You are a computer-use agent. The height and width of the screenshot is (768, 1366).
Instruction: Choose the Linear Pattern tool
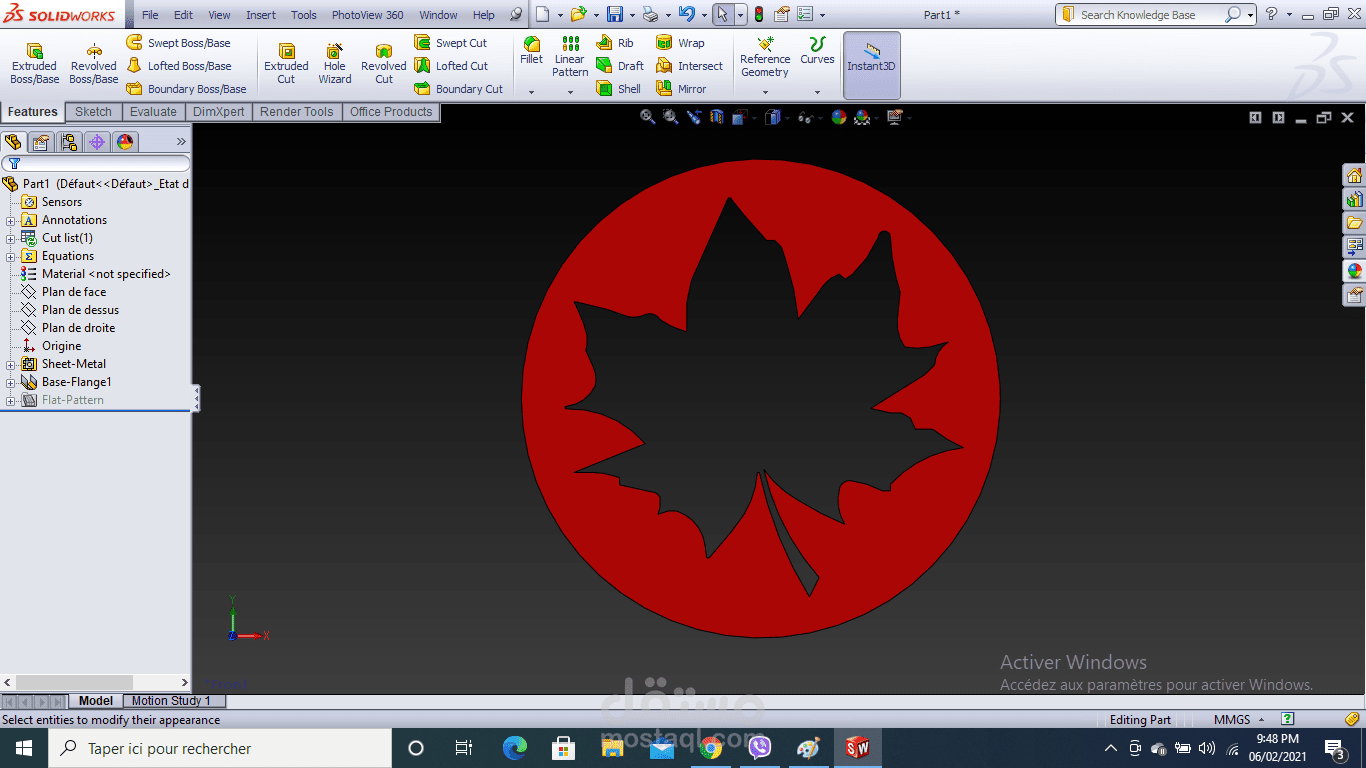570,56
